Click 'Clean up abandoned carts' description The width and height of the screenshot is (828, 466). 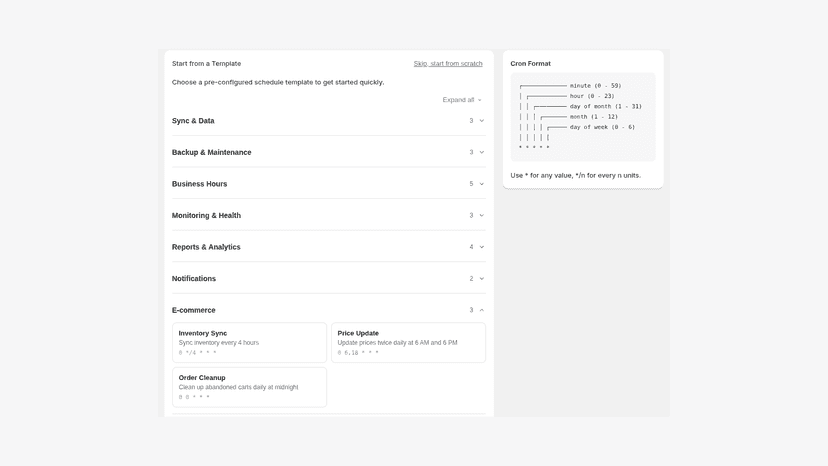tap(238, 387)
